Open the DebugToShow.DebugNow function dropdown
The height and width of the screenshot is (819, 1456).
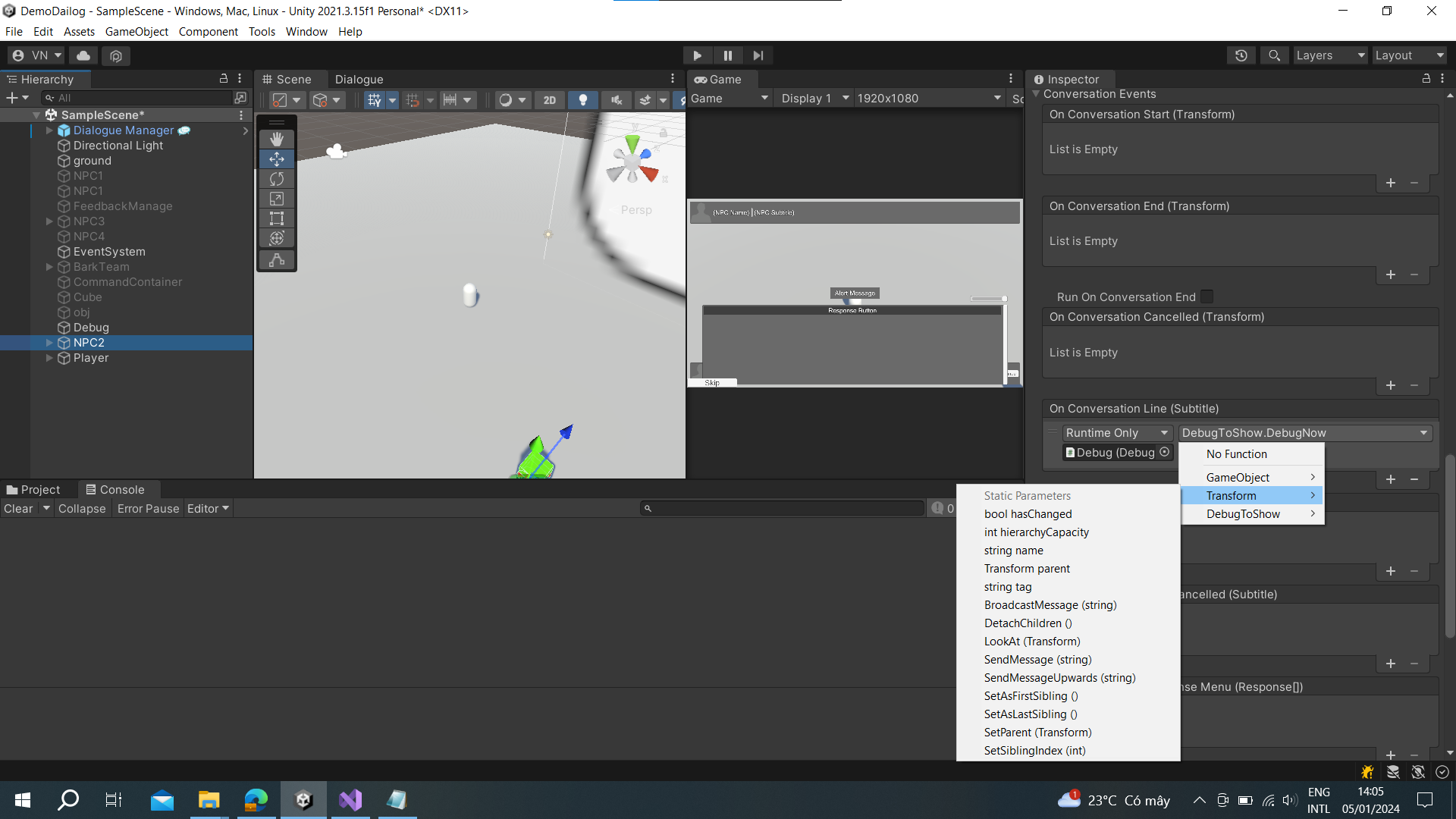click(1305, 433)
